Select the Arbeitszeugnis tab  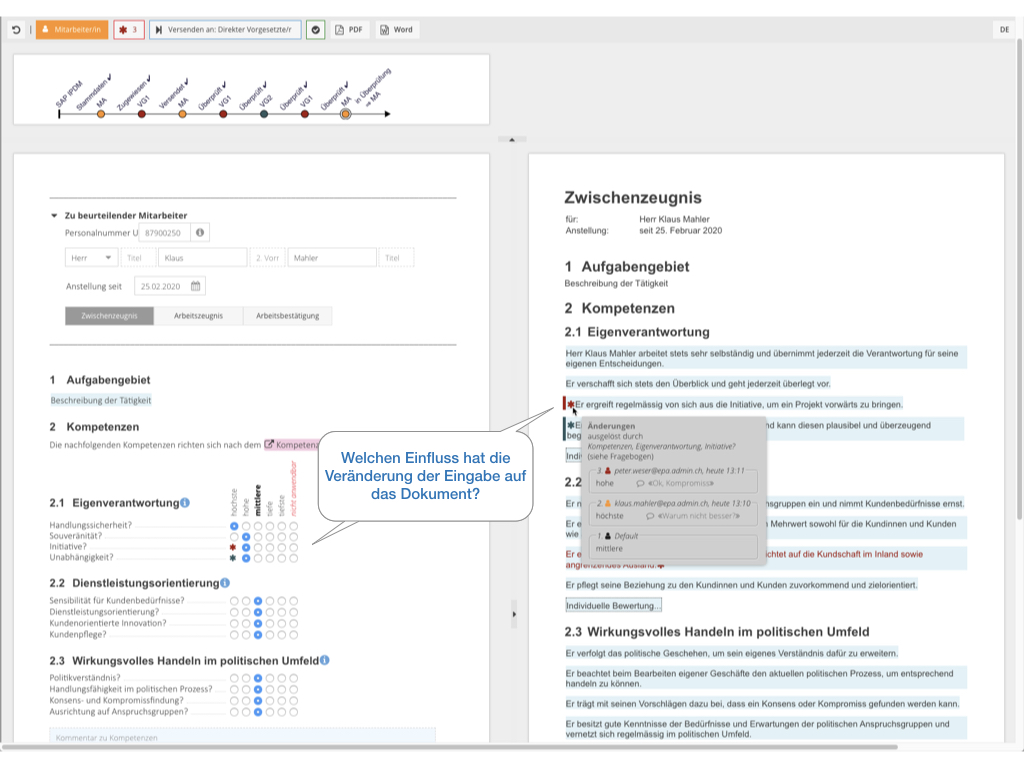[199, 316]
